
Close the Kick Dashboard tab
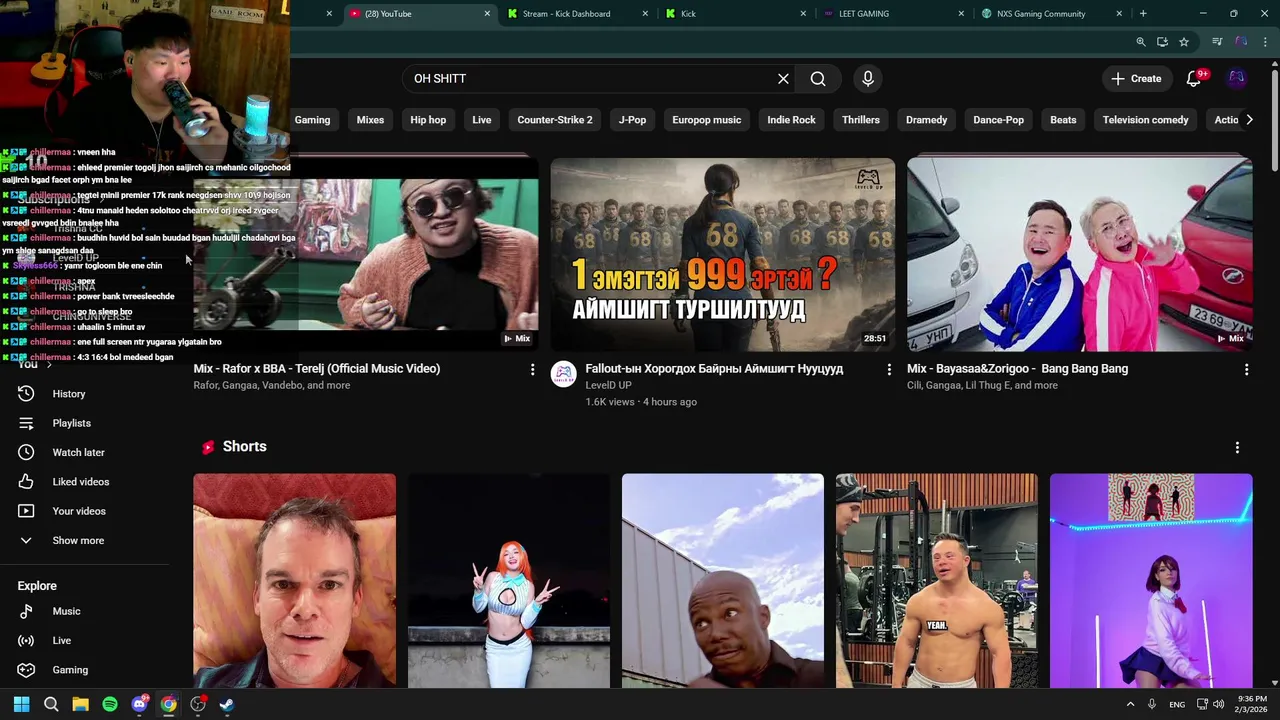tap(645, 14)
